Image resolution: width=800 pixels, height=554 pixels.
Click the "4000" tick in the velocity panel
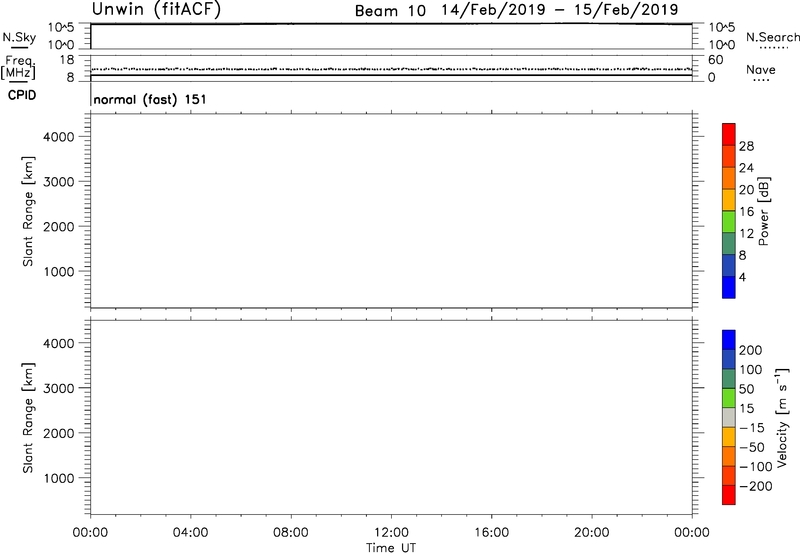[59, 343]
